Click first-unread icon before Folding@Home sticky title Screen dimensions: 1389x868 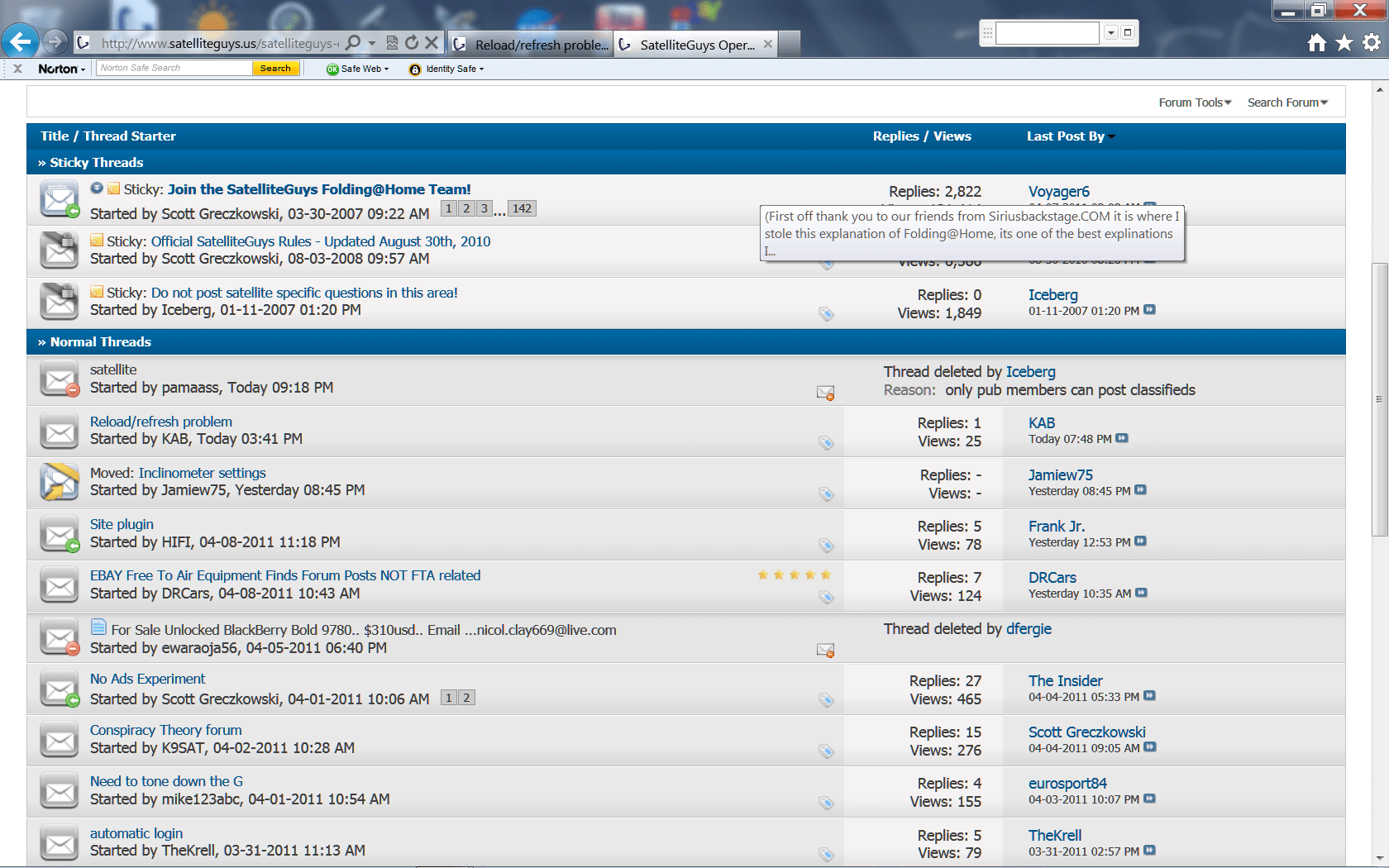(97, 188)
